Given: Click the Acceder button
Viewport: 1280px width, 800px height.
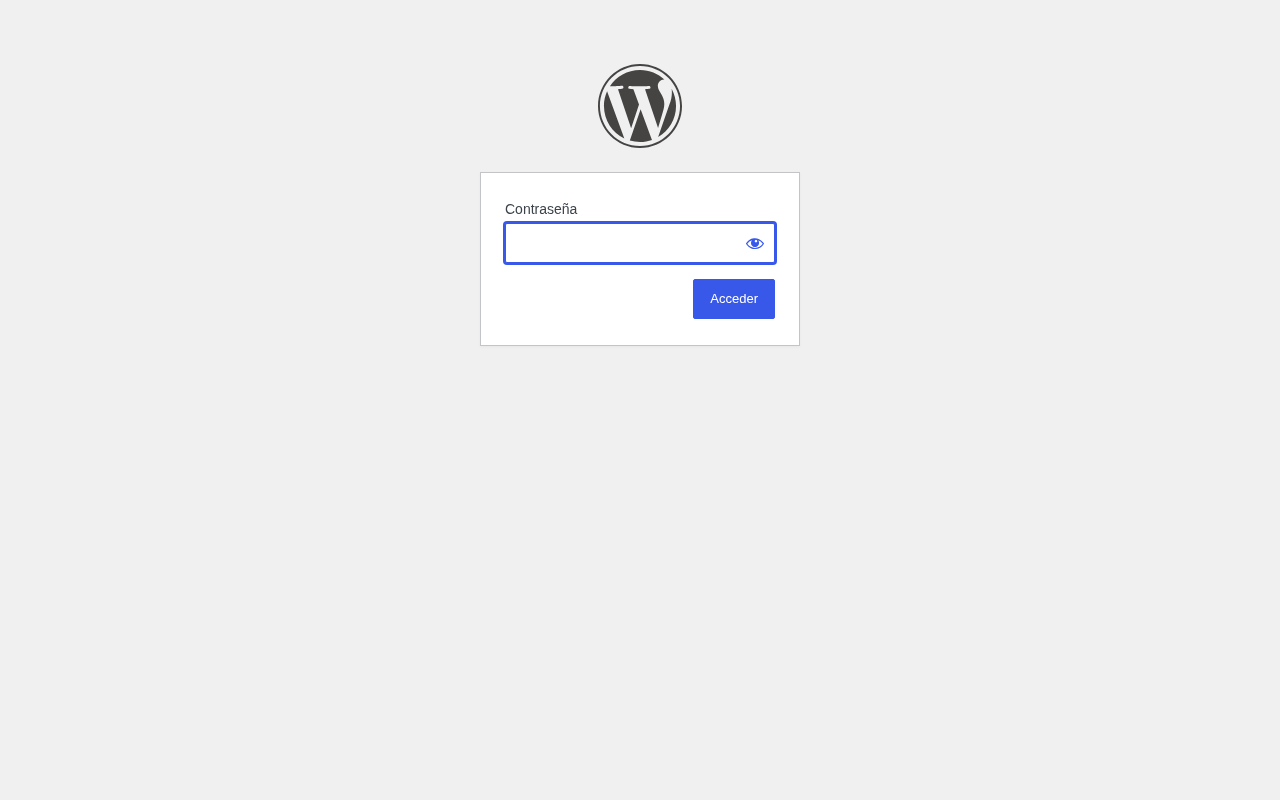Looking at the screenshot, I should tap(734, 299).
